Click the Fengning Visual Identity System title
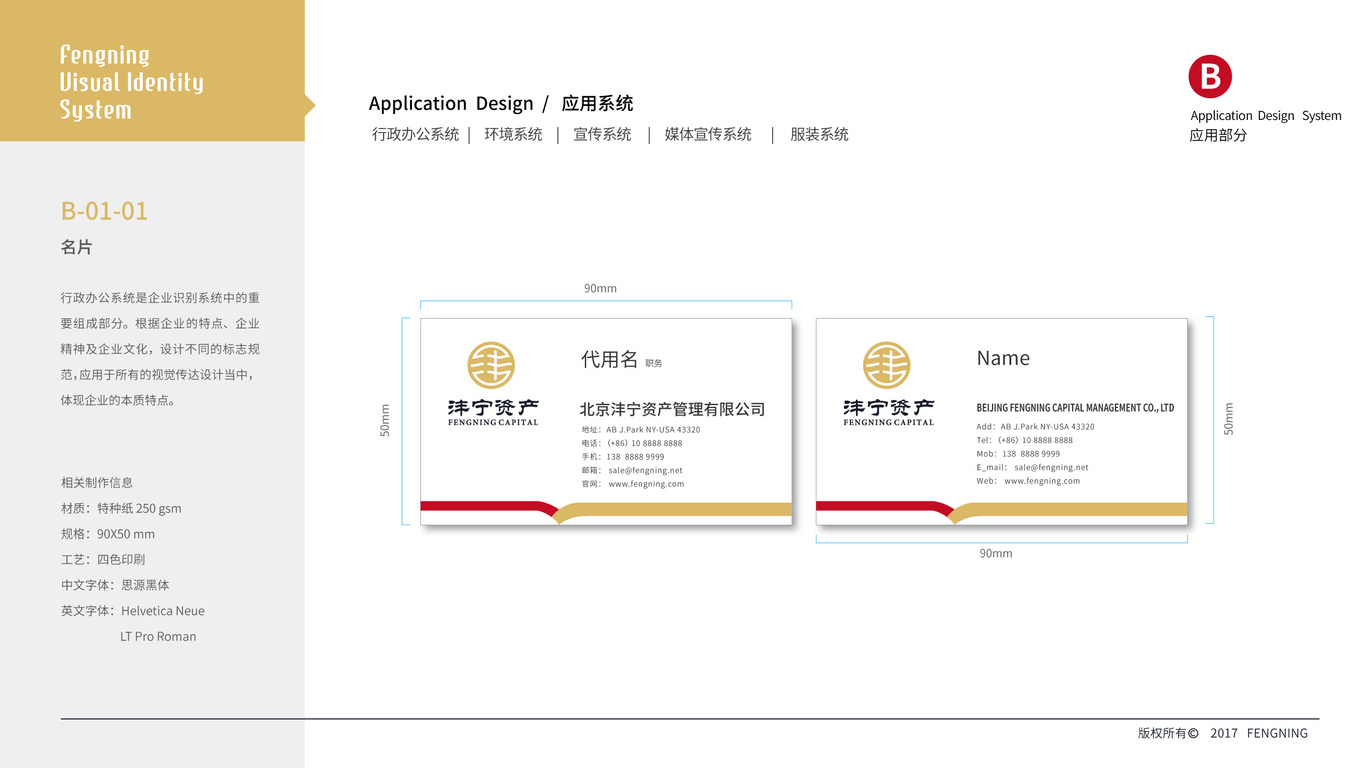Screen dimensions: 1366x768 (x=131, y=82)
